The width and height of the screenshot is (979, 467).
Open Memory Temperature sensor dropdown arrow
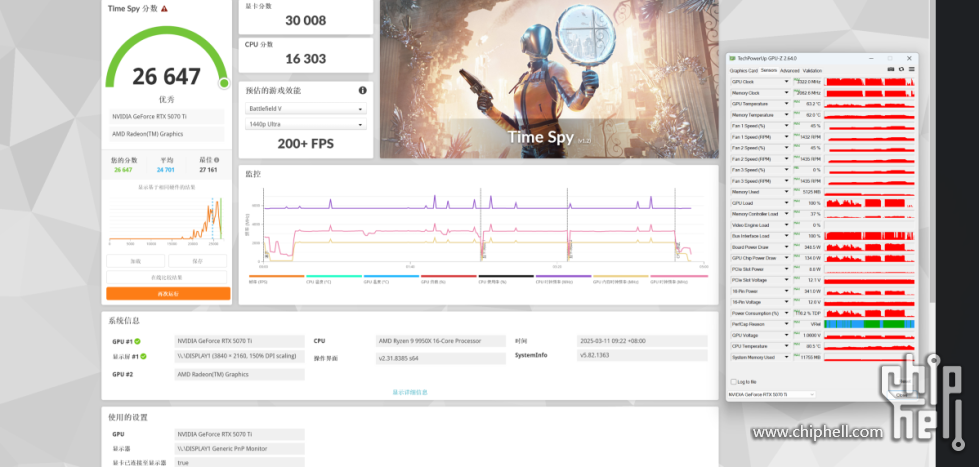tap(788, 115)
